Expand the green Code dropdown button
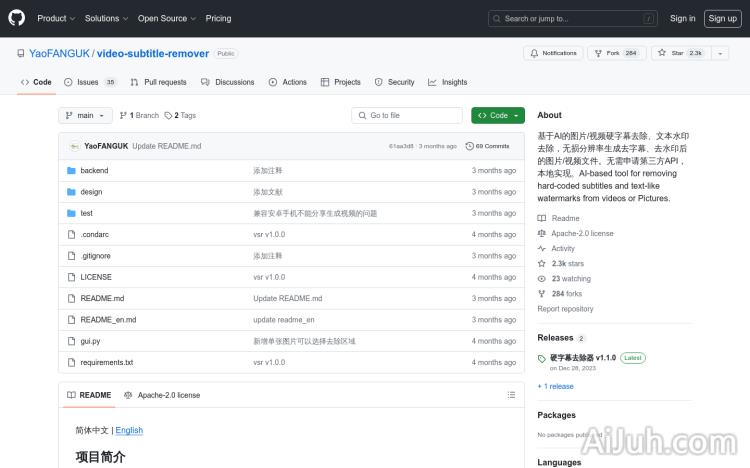This screenshot has height=468, width=750. coord(498,115)
